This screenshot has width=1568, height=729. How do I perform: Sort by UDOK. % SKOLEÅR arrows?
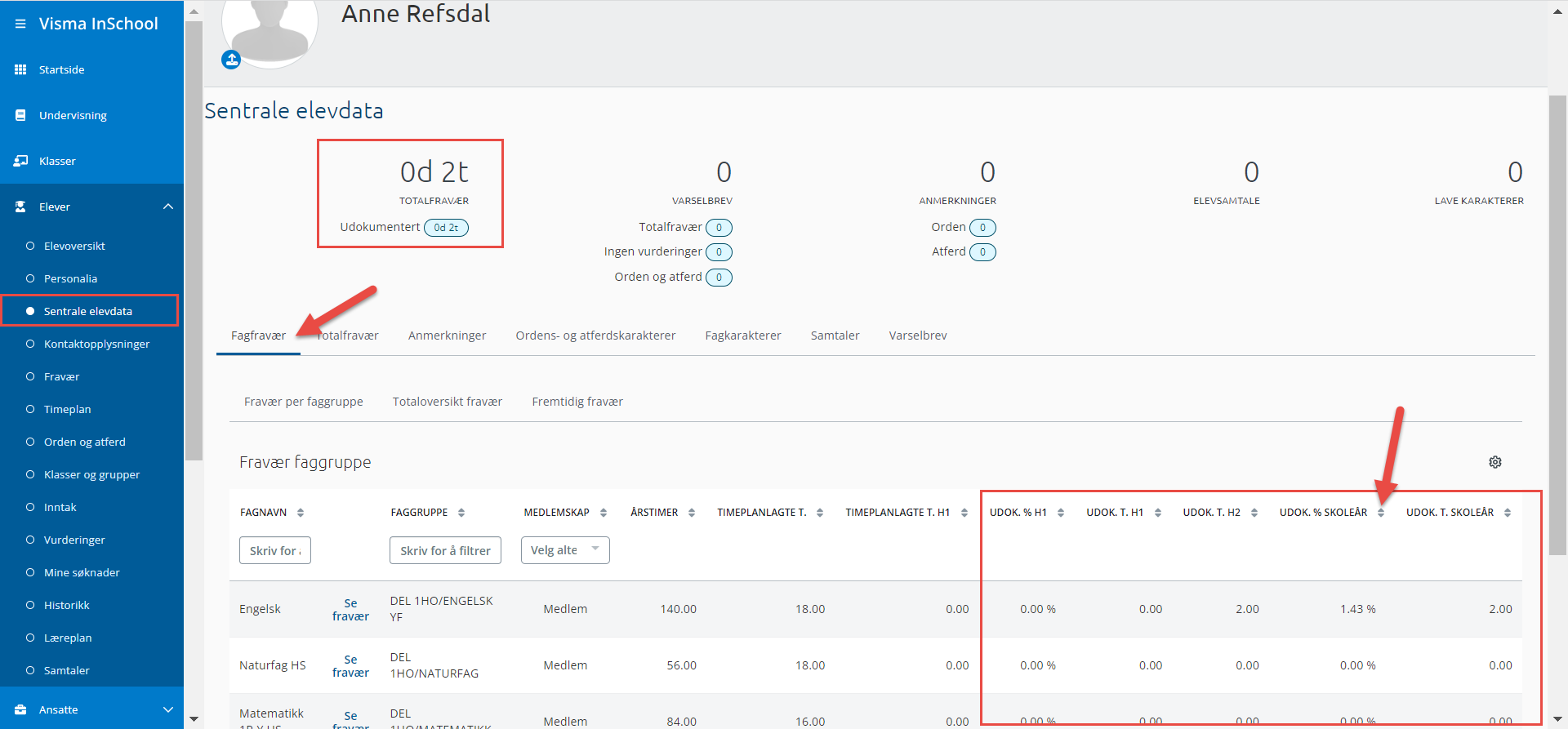(x=1381, y=513)
